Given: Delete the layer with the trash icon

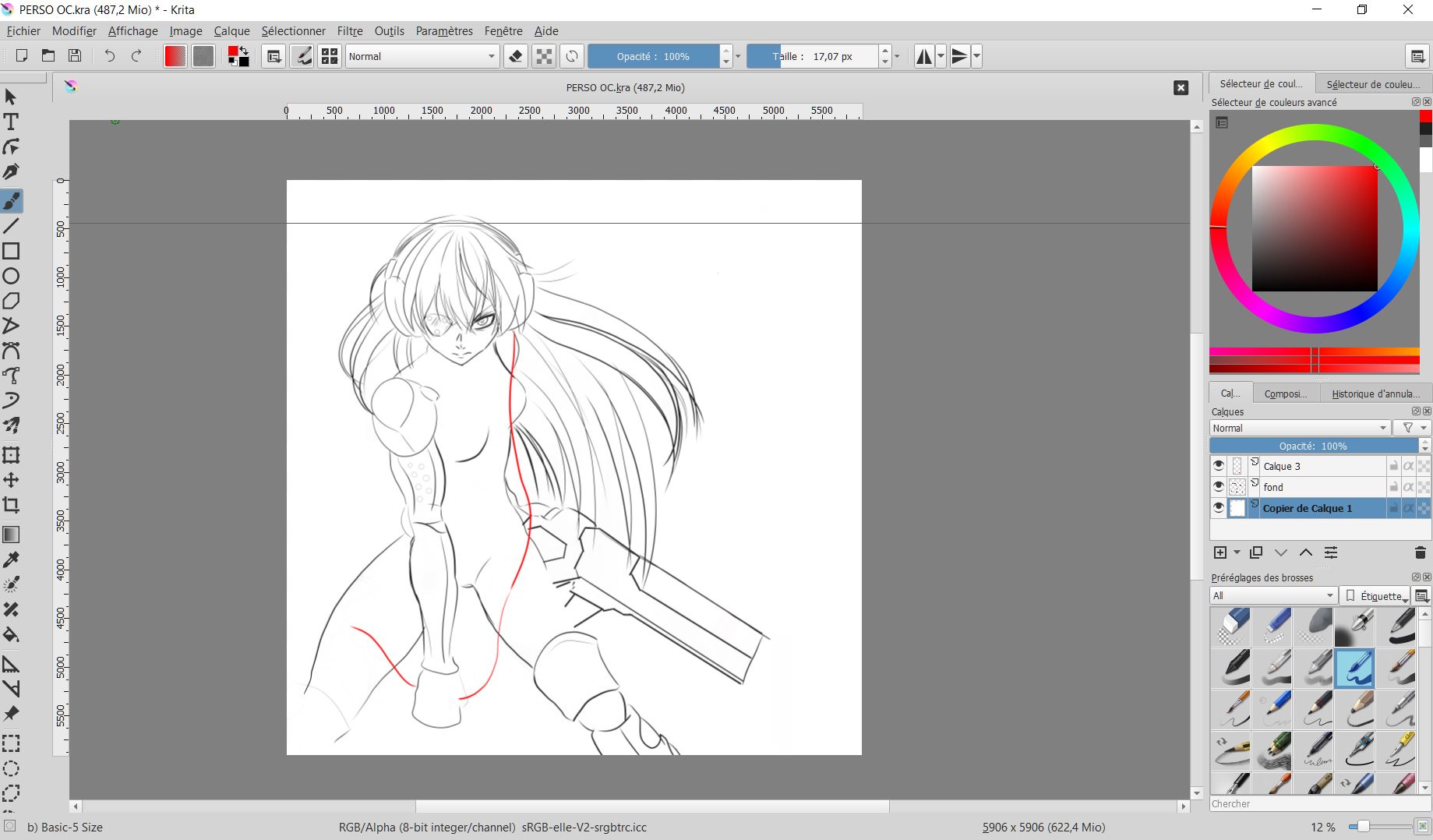Looking at the screenshot, I should pos(1419,552).
